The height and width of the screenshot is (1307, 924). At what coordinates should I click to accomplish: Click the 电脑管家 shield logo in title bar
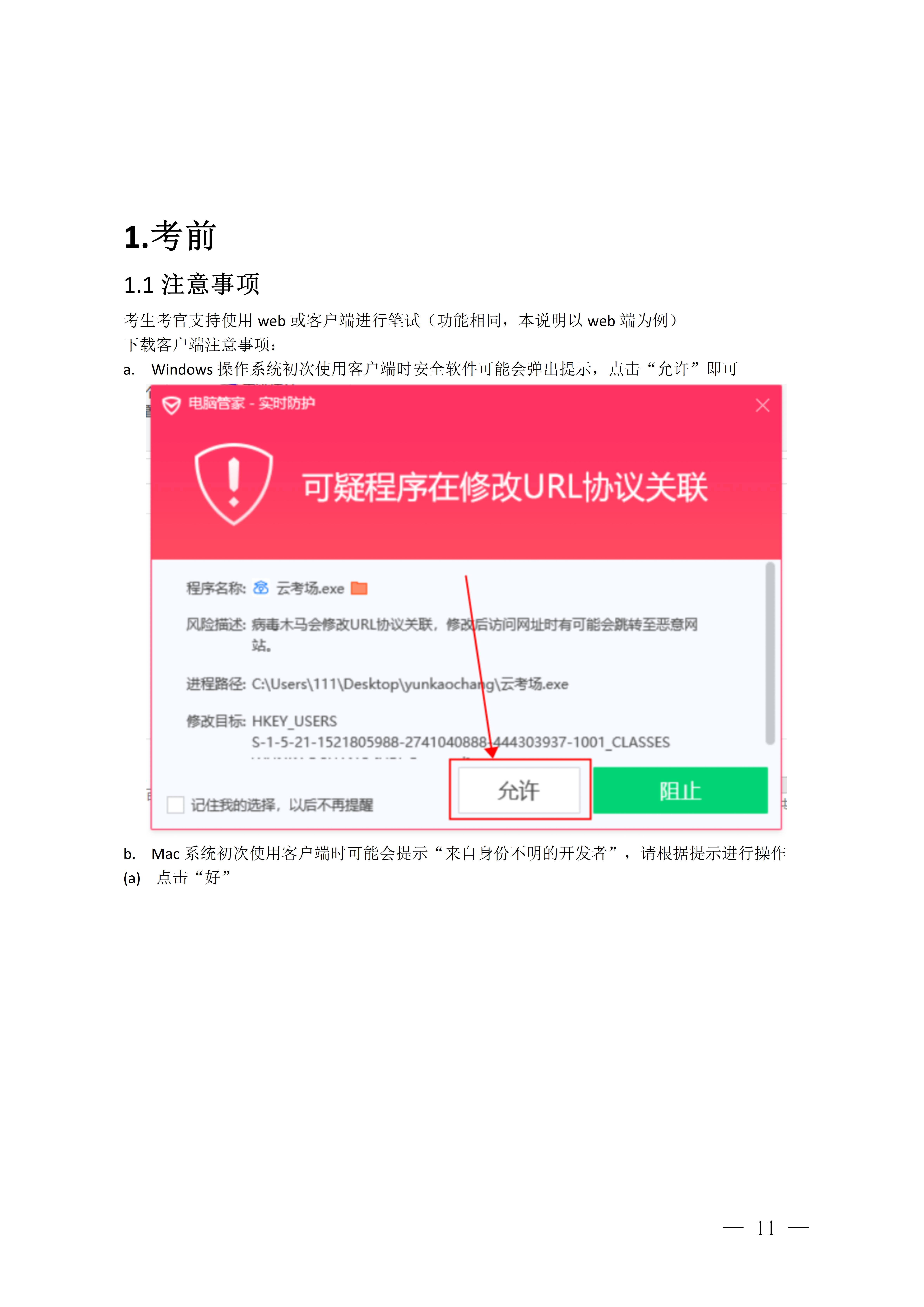click(x=171, y=405)
